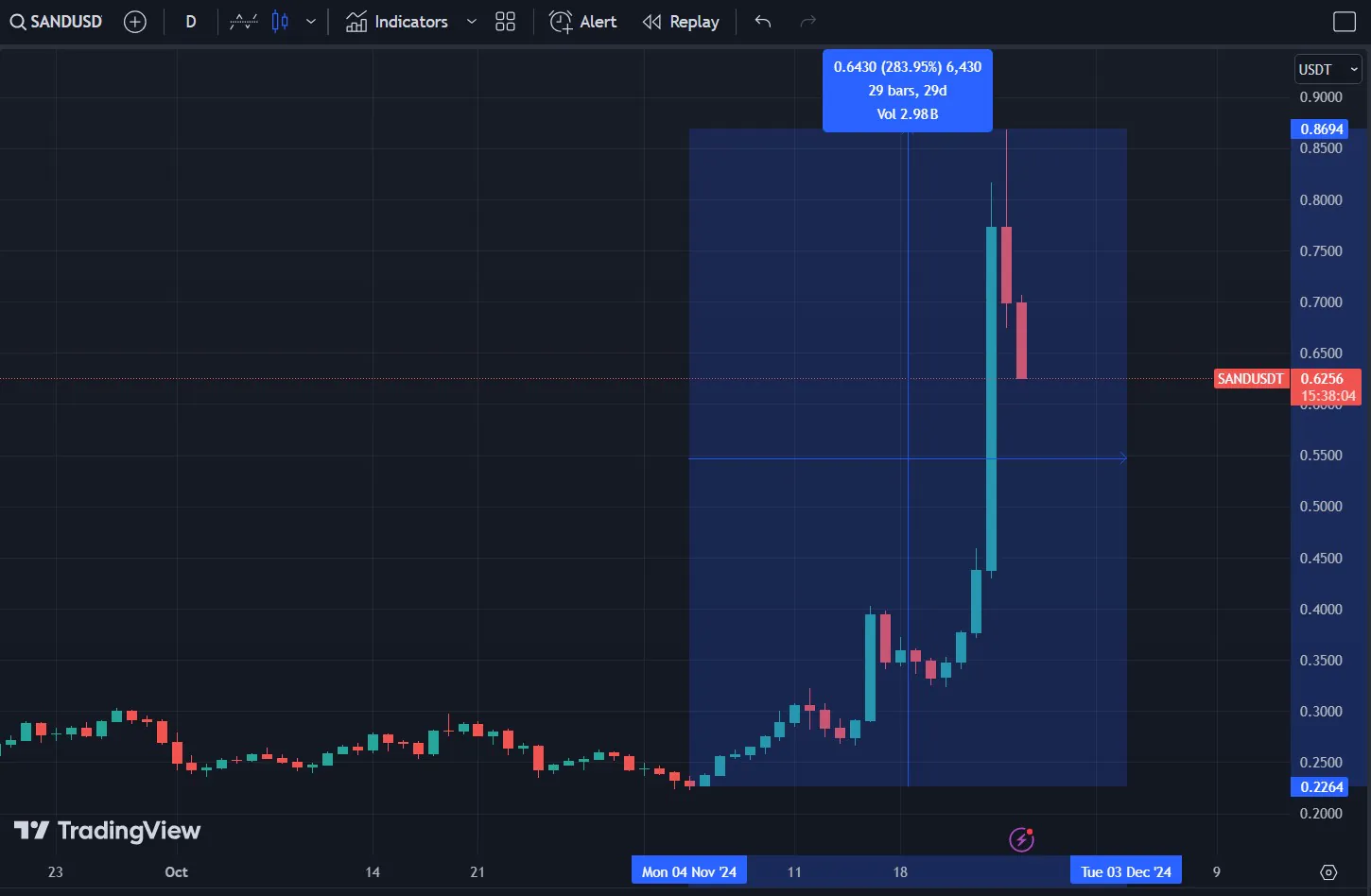The height and width of the screenshot is (896, 1371).
Task: Click the 0.5500 price axis value
Action: click(x=1321, y=455)
